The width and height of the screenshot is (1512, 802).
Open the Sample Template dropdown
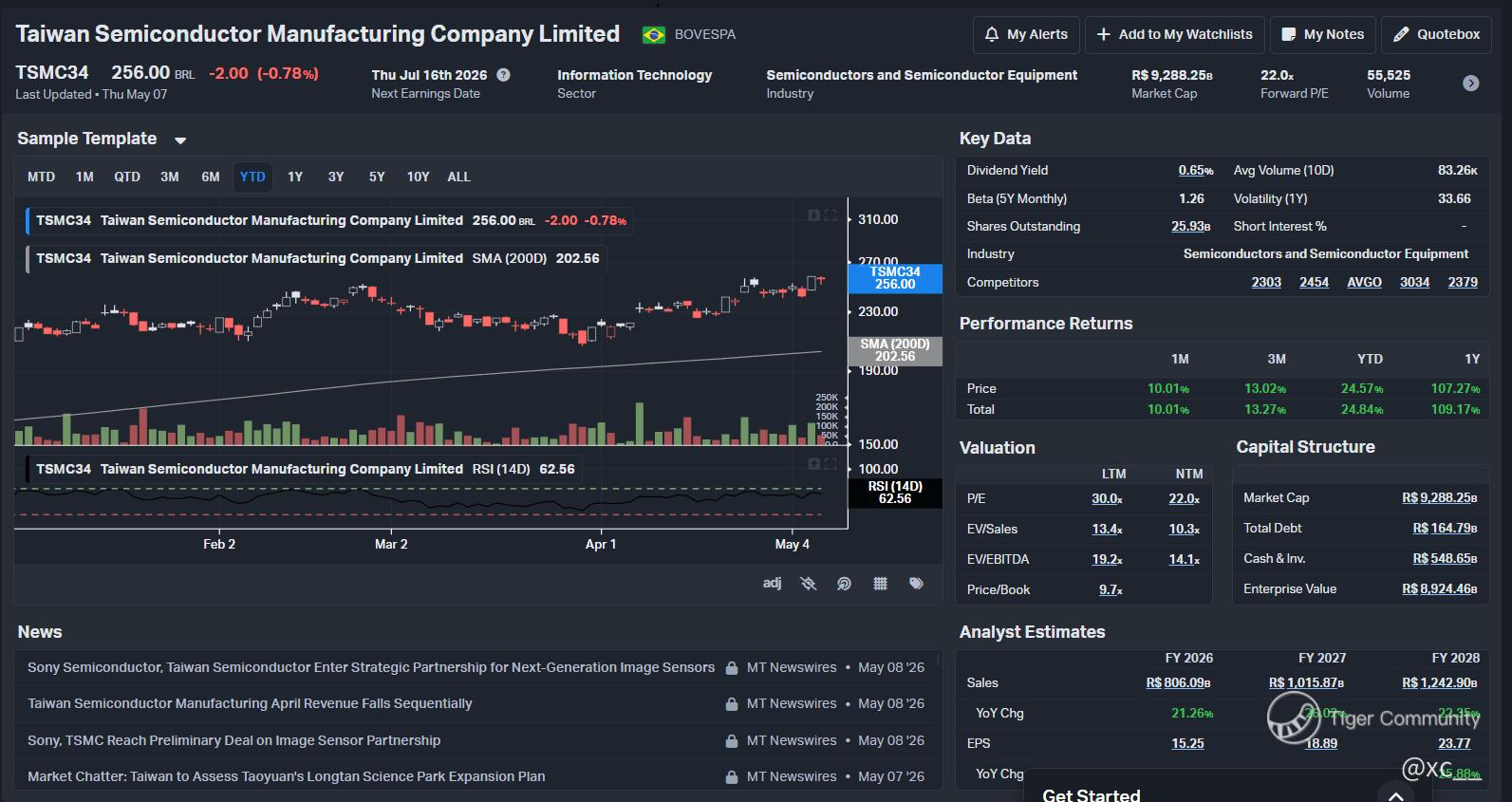tap(180, 140)
